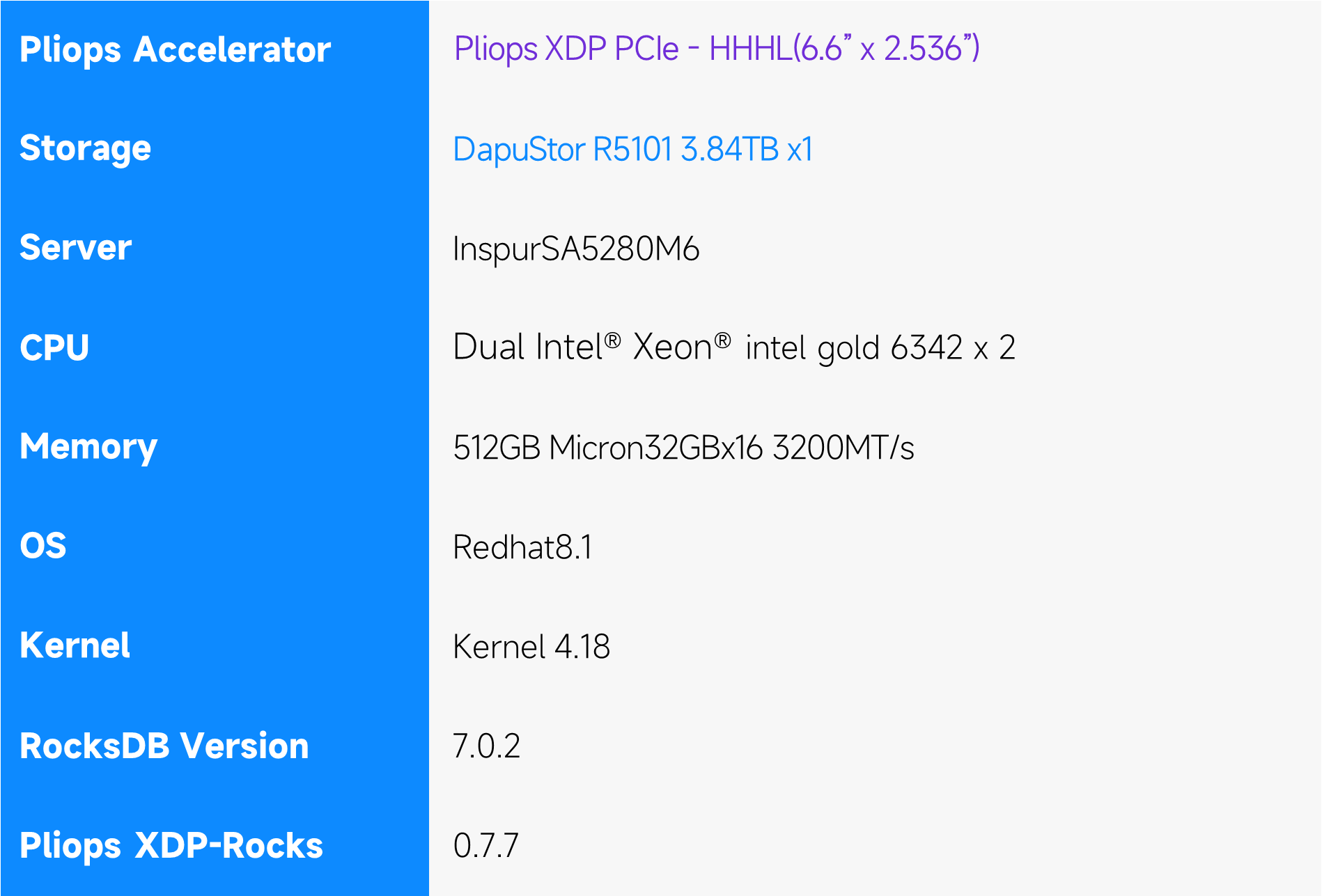Viewport: 1322px width, 896px height.
Task: Click the registered symbol after Xeon
Action: pyautogui.click(x=723, y=340)
